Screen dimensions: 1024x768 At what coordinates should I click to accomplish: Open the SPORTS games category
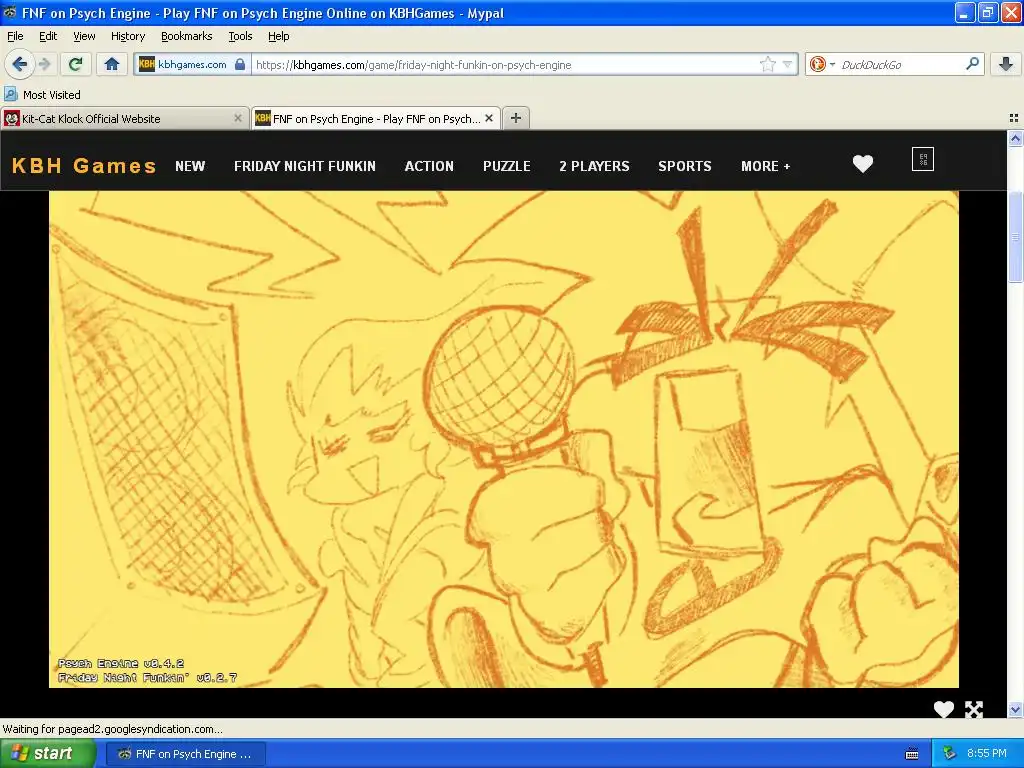685,166
